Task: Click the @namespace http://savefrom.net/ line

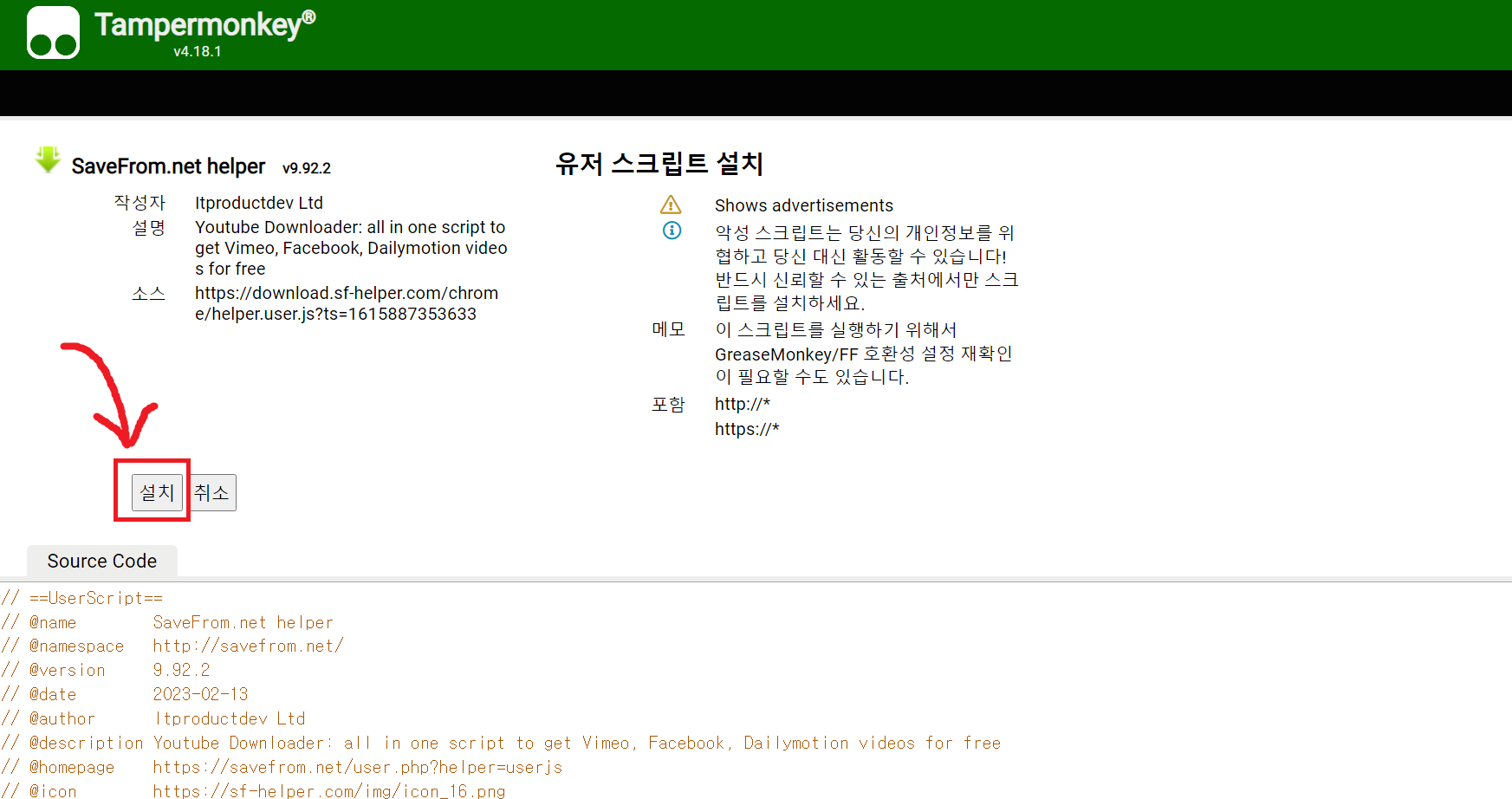Action: (x=172, y=646)
